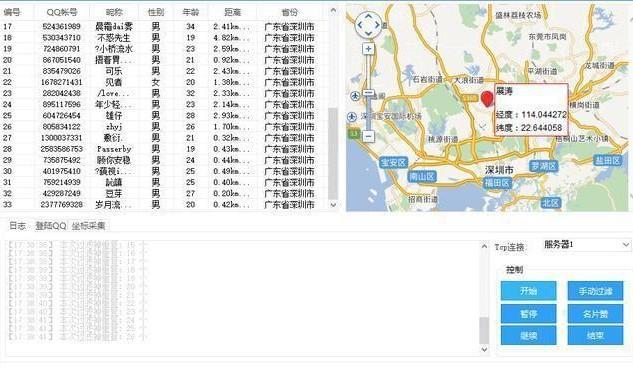The width and height of the screenshot is (633, 370).
Task: Click the 继续 button
Action: (x=528, y=335)
